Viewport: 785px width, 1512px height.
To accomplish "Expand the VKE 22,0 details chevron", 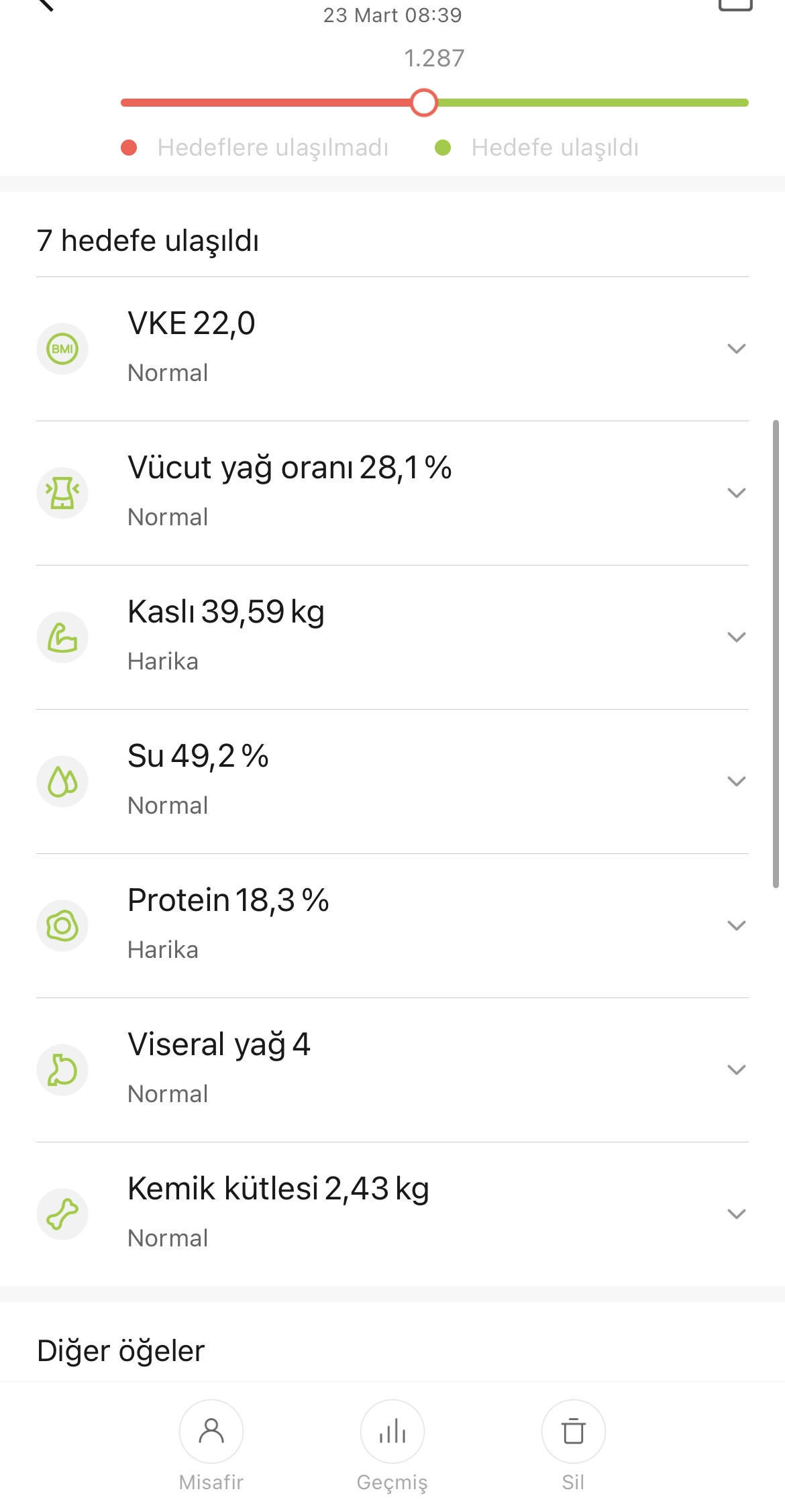I will pos(736,349).
